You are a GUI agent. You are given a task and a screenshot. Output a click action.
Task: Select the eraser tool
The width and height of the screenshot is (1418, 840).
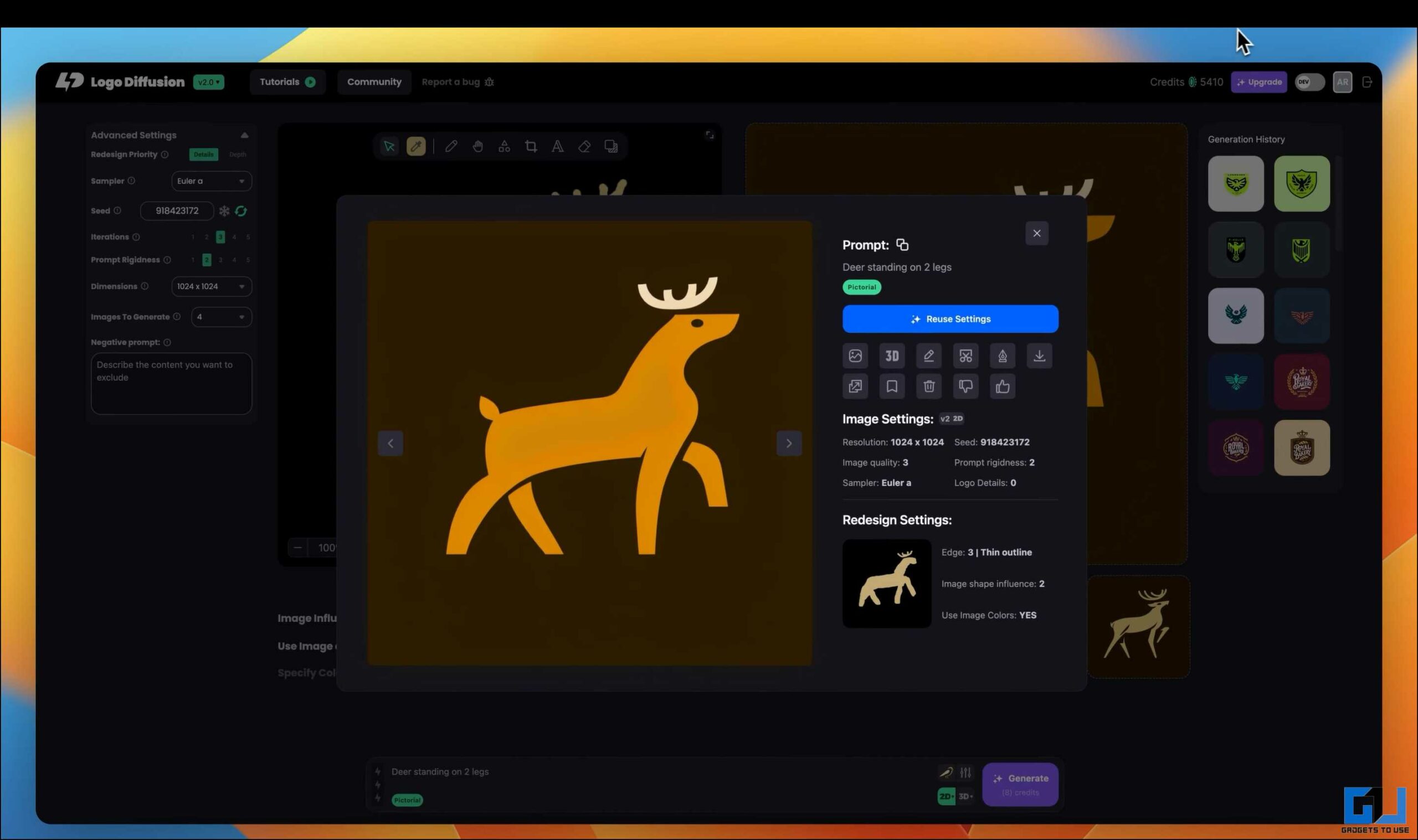tap(584, 146)
